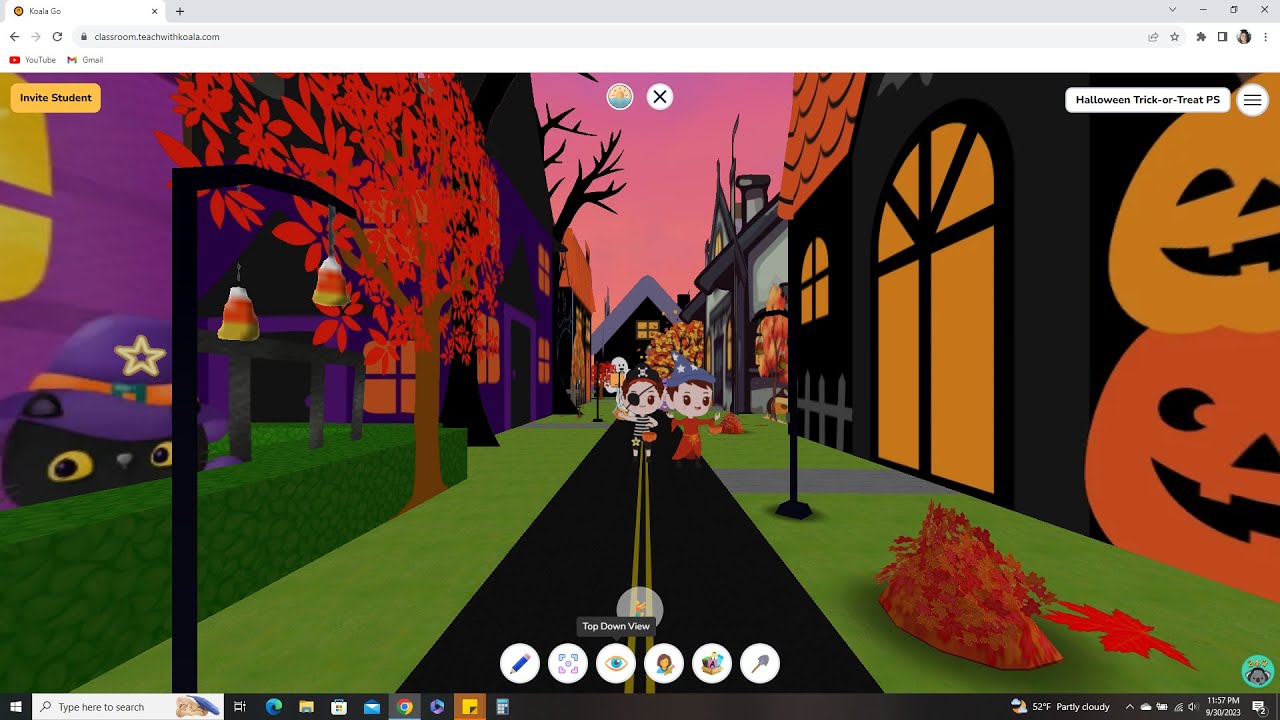The width and height of the screenshot is (1280, 720).
Task: Bookmark this page with star icon
Action: [x=1174, y=37]
